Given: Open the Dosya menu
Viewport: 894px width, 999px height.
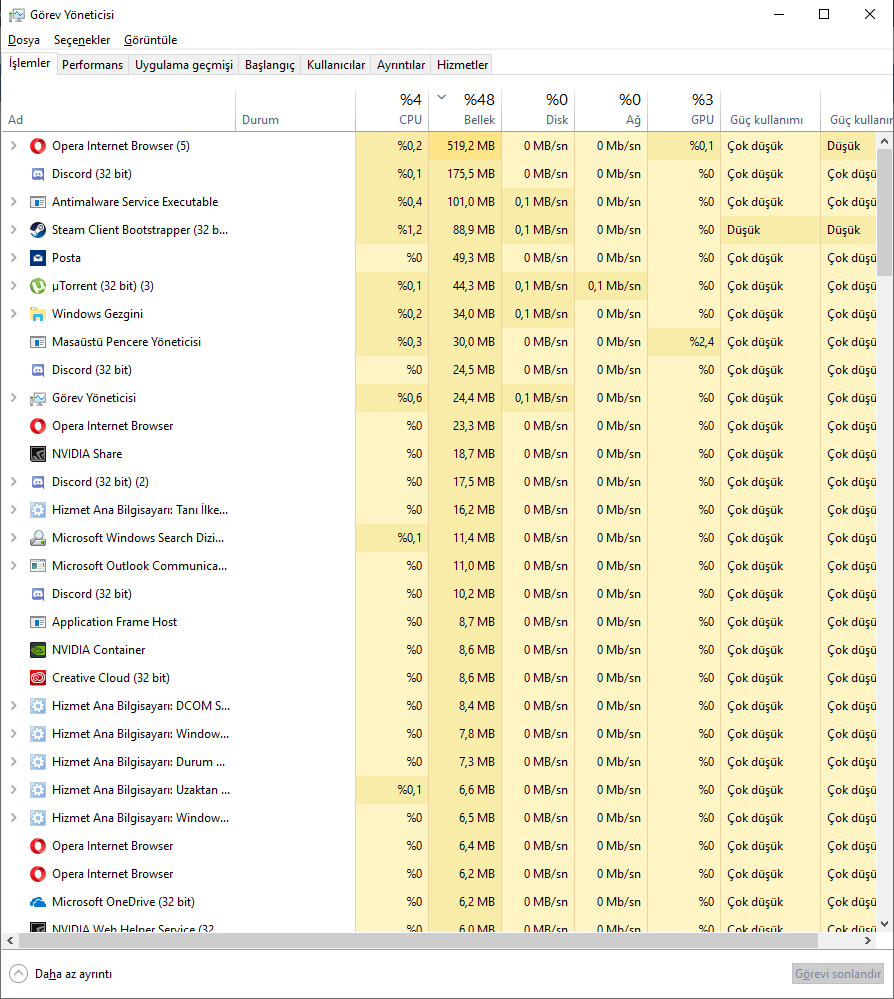Looking at the screenshot, I should pyautogui.click(x=24, y=40).
